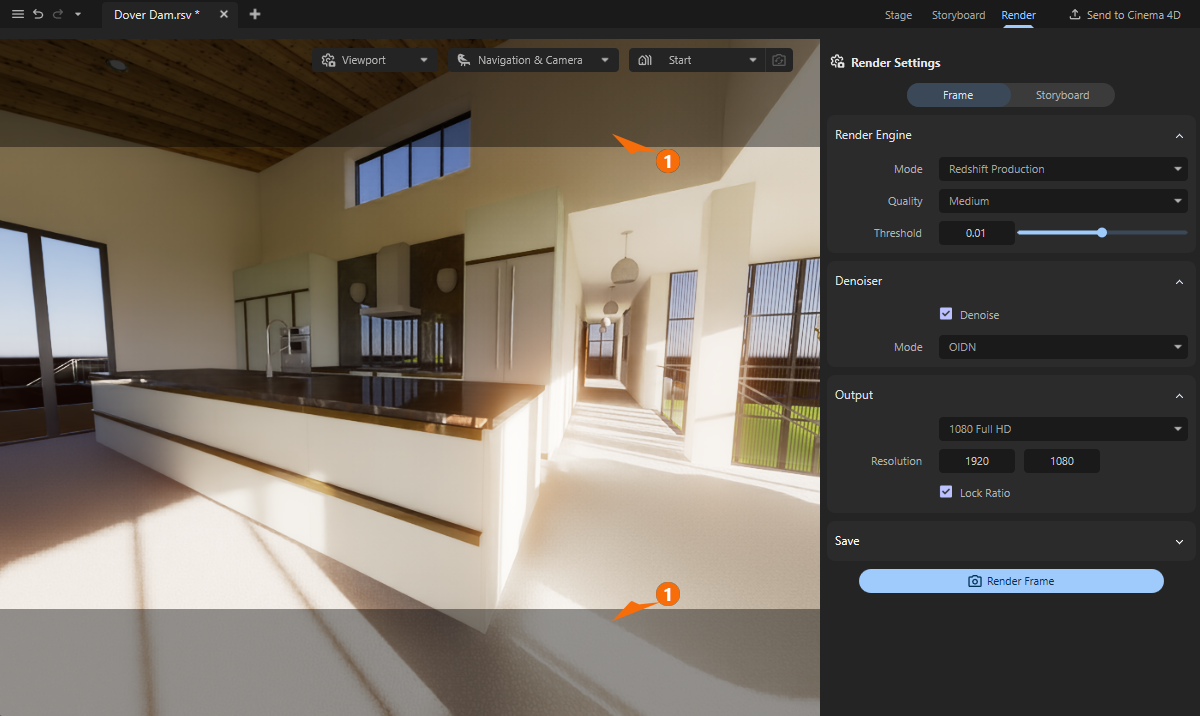Click the Render Frame button

point(1011,581)
